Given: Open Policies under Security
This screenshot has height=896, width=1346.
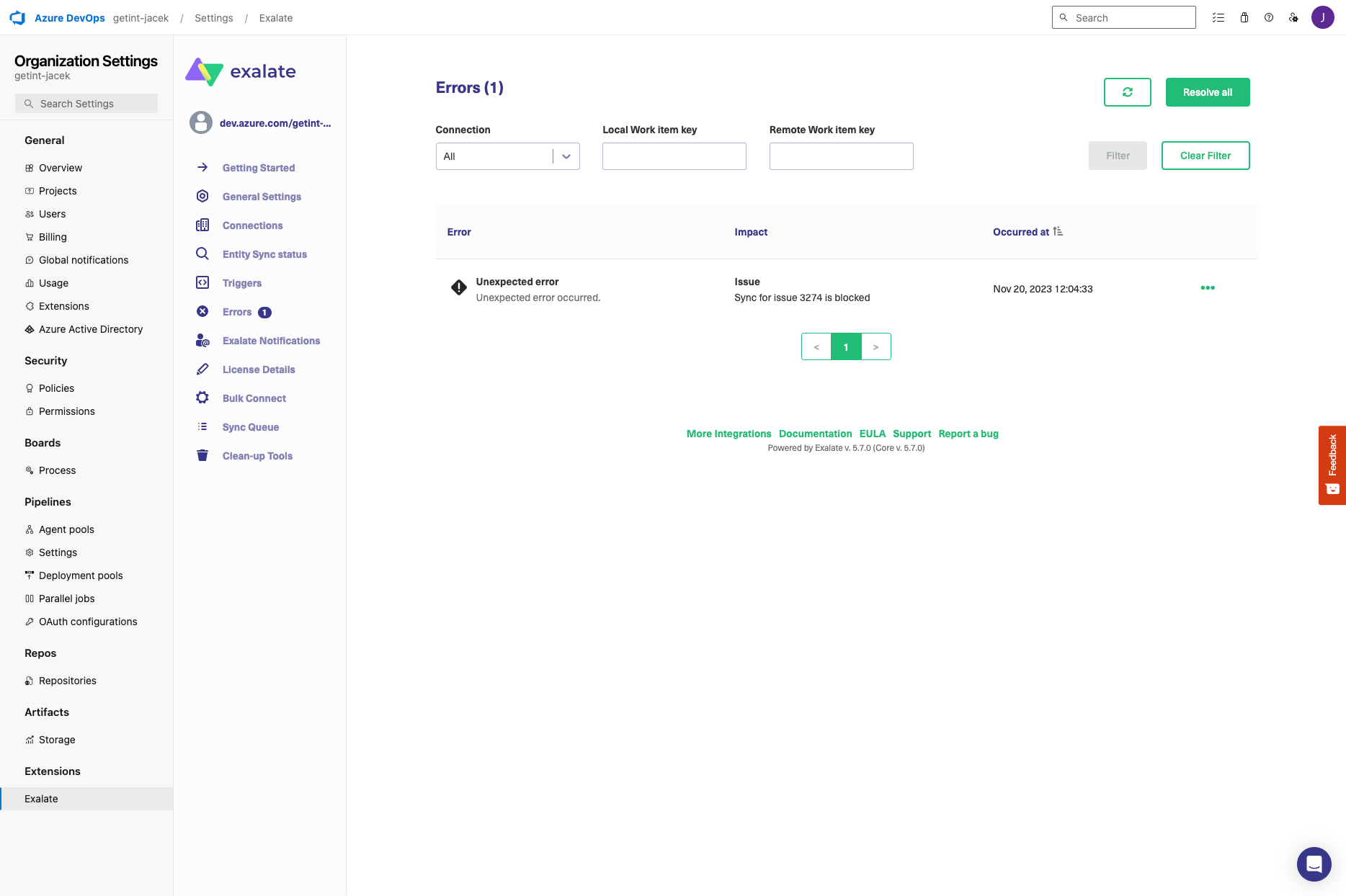Looking at the screenshot, I should coord(56,388).
